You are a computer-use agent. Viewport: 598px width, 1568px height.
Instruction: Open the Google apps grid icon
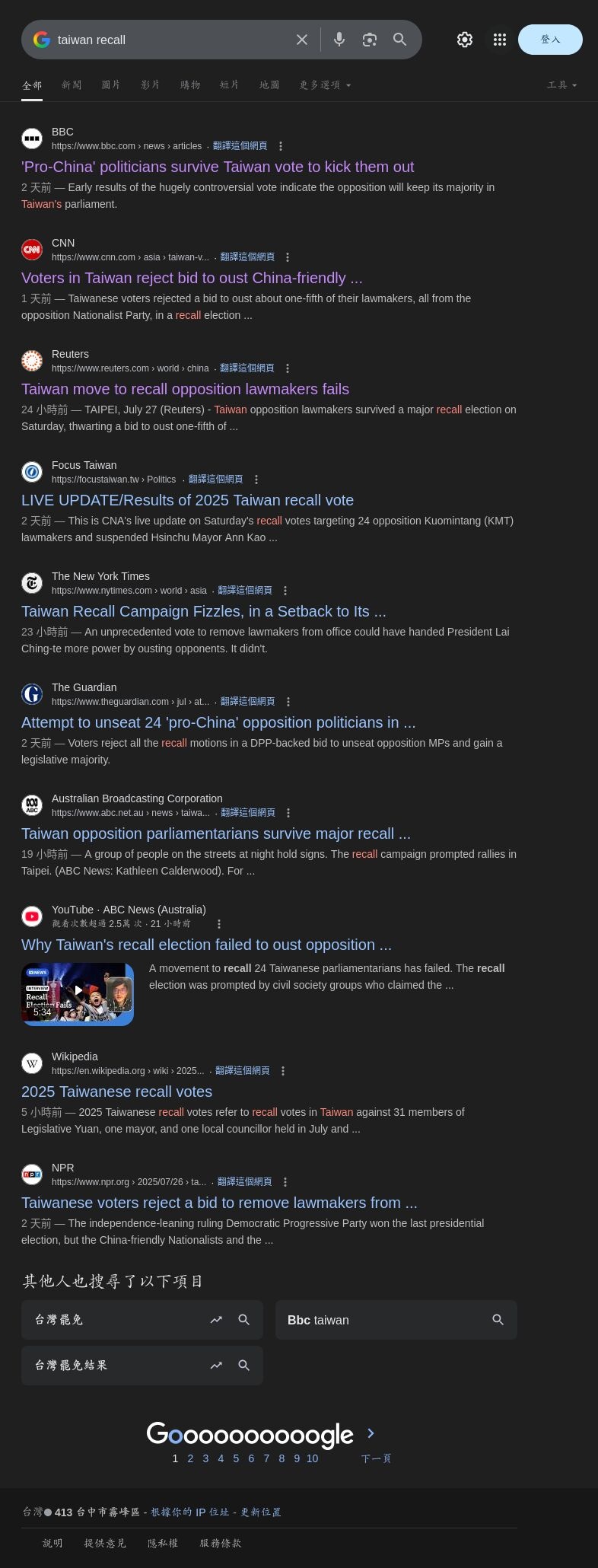500,40
